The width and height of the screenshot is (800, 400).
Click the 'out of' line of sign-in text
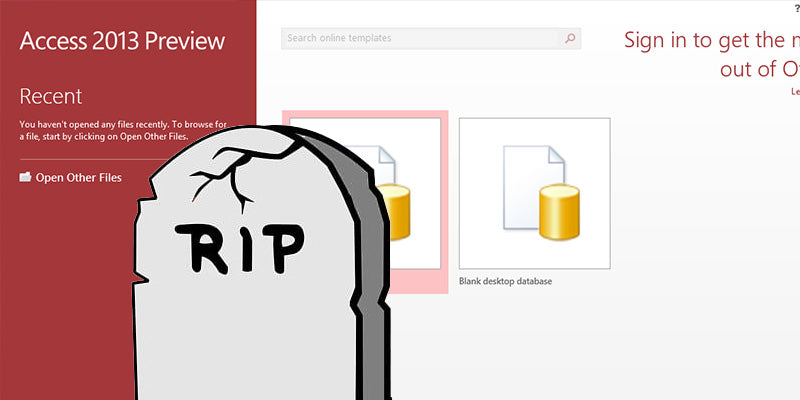pos(757,68)
